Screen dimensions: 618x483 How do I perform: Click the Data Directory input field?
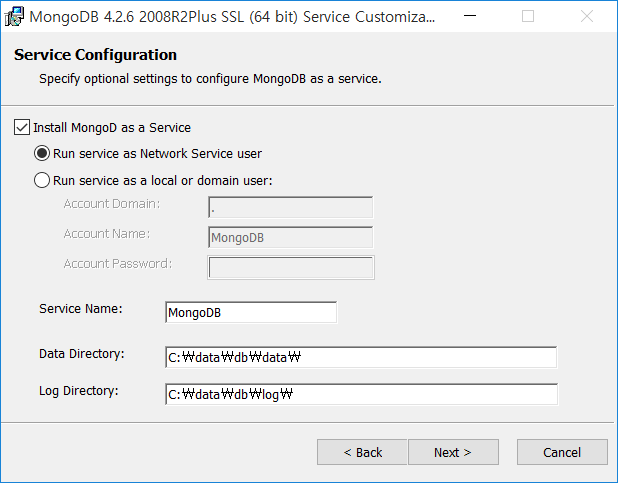[x=361, y=357]
